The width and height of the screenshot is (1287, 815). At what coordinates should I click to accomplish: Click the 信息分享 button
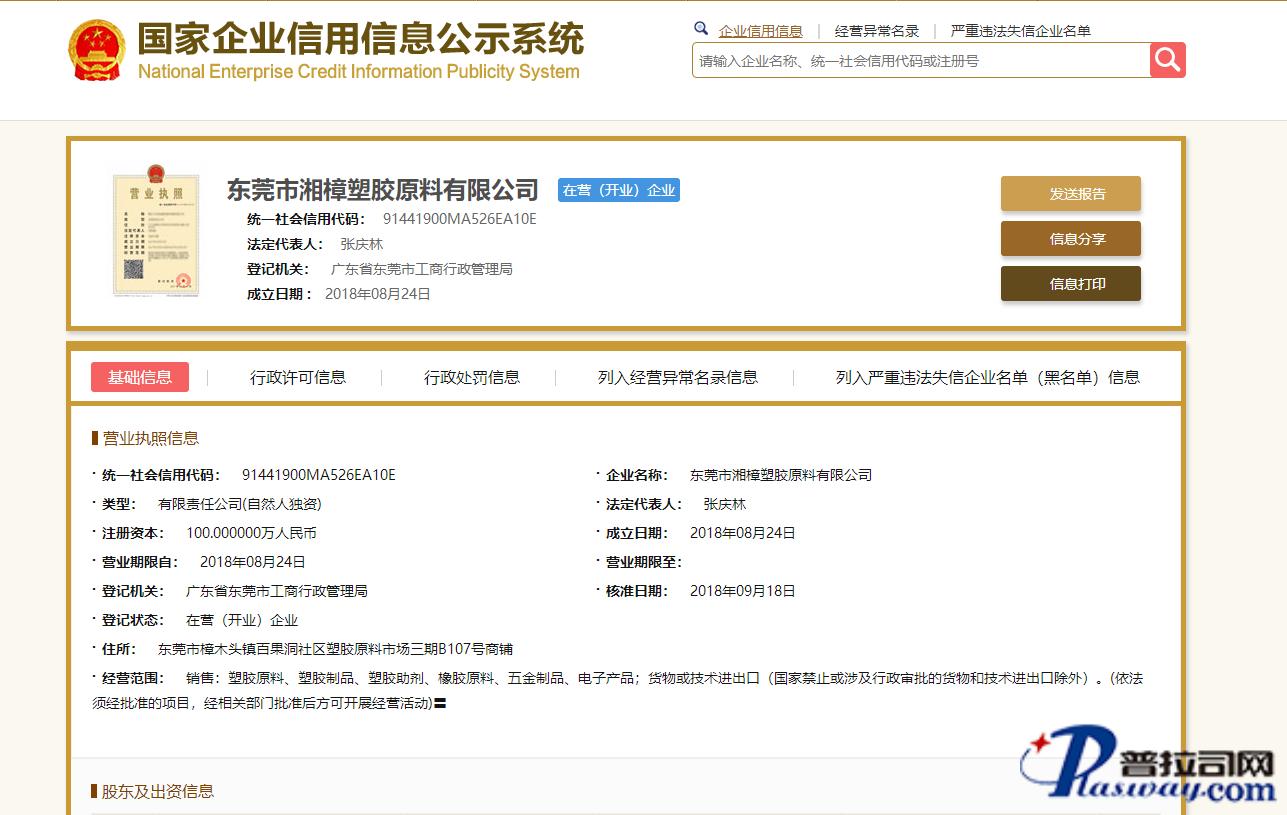1070,239
